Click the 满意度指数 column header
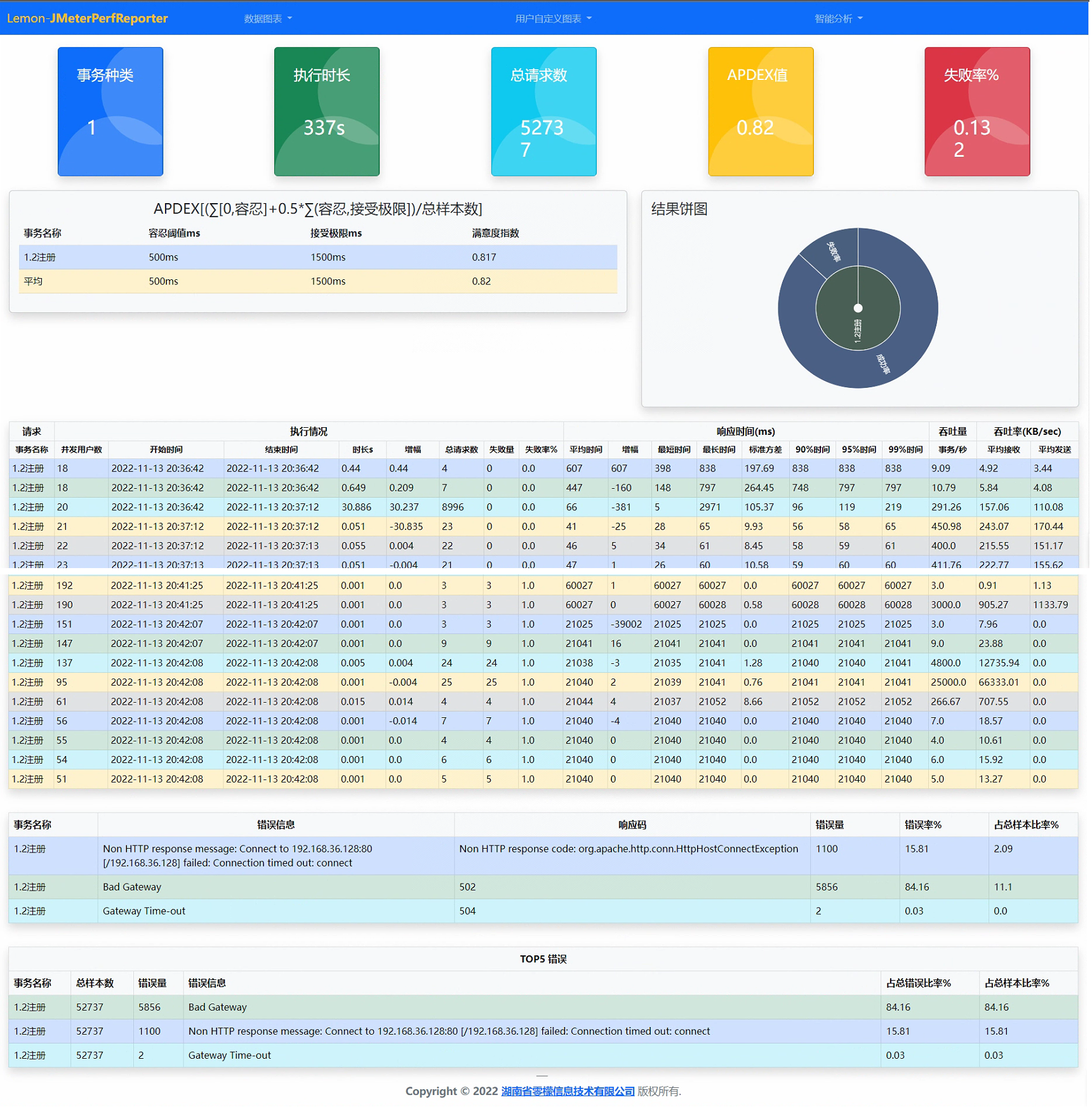Viewport: 1092px width, 1107px height. 495,233
